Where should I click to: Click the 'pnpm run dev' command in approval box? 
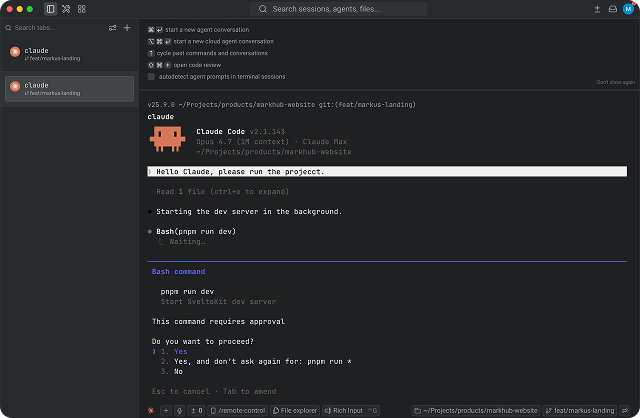pos(187,291)
